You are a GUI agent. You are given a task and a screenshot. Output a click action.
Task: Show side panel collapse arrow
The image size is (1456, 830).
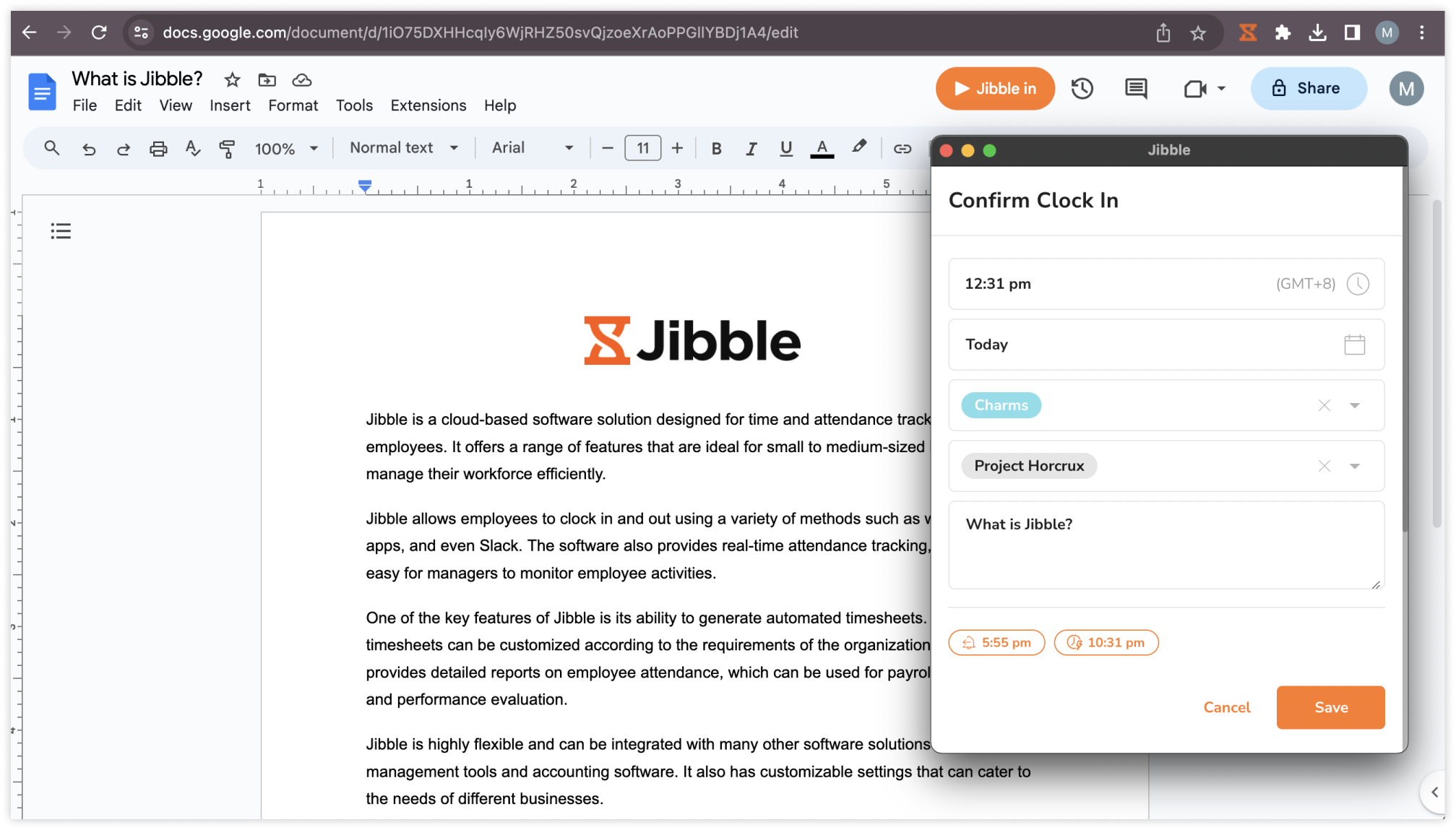click(x=1434, y=792)
